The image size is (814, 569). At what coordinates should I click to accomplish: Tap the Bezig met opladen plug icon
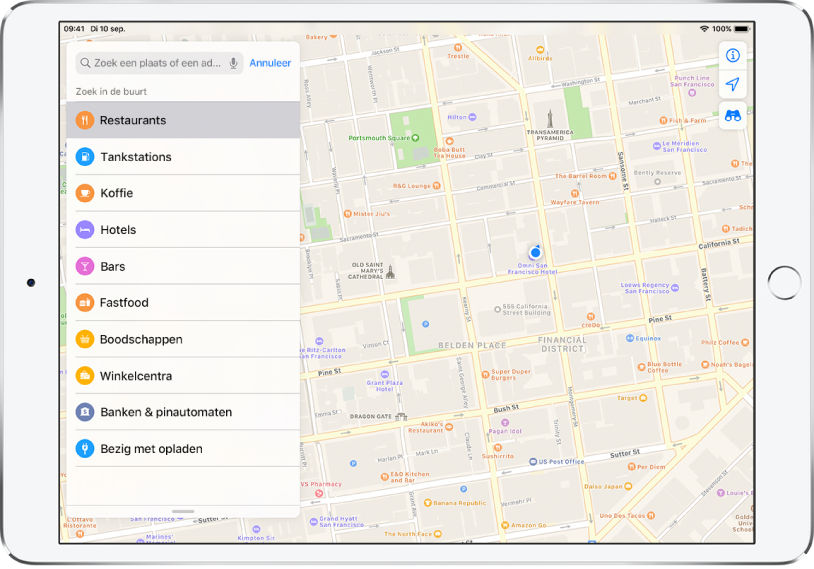(x=85, y=449)
